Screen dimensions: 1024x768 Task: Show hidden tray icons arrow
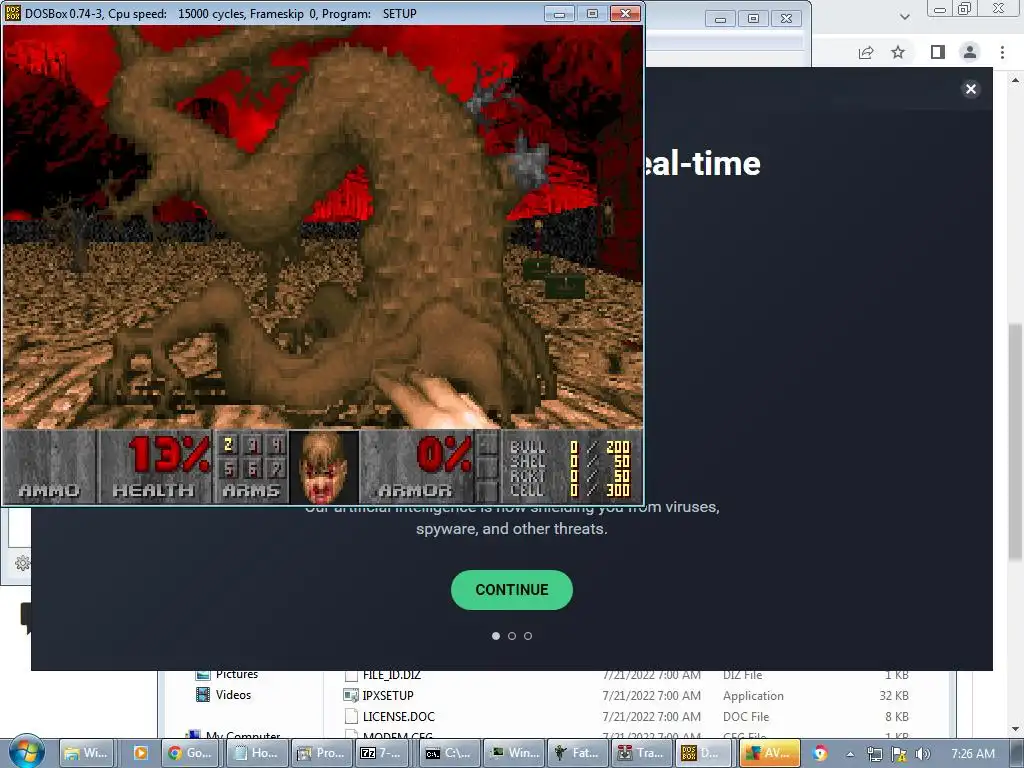click(850, 754)
